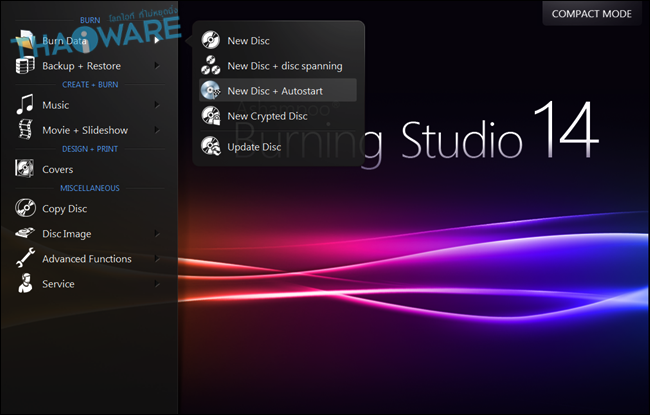650x415 pixels.
Task: Click the Update Disc icon
Action: click(211, 146)
